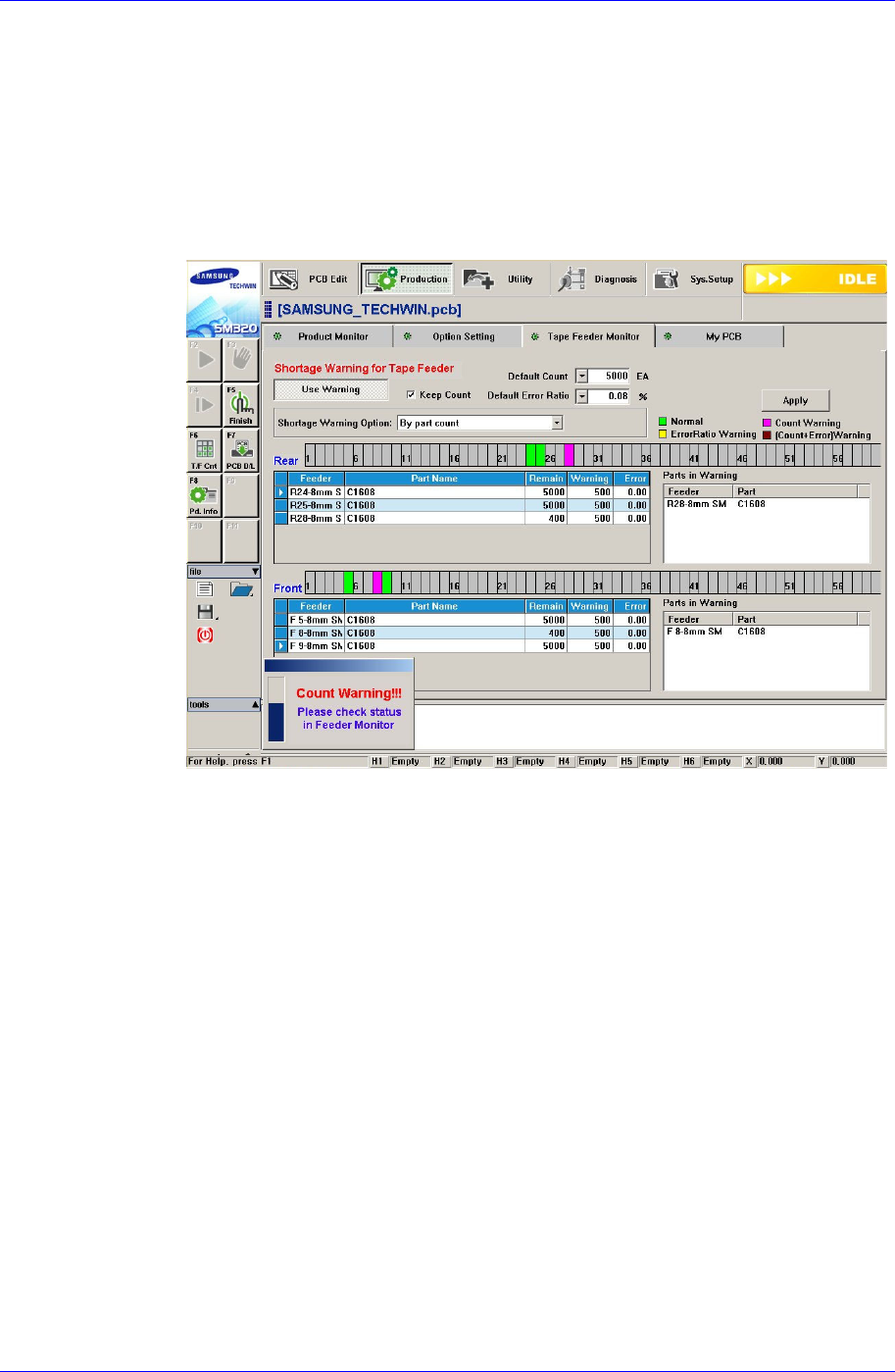
Task: Select the F 5-8mm SM feeder row
Action: [x=462, y=620]
